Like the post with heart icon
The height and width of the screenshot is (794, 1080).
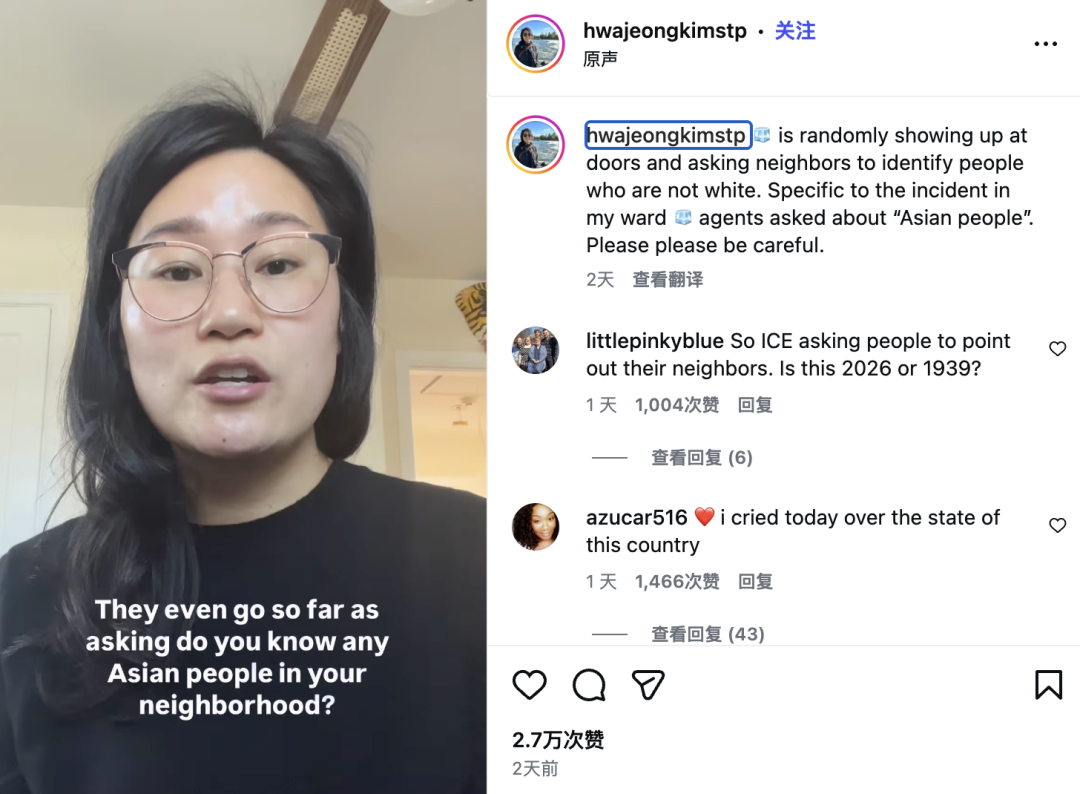(x=529, y=685)
